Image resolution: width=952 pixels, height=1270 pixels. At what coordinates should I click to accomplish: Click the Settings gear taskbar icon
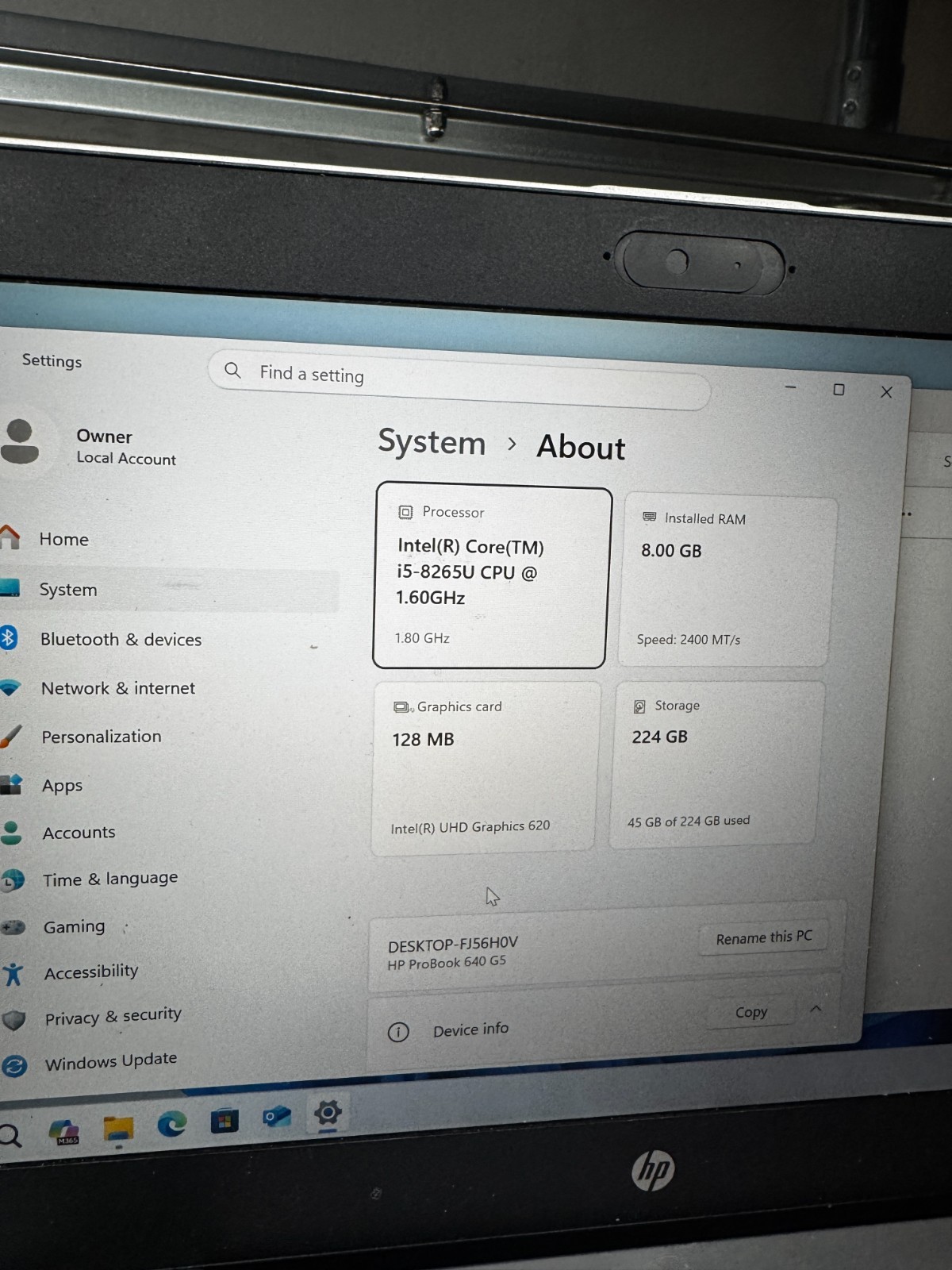point(328,1113)
